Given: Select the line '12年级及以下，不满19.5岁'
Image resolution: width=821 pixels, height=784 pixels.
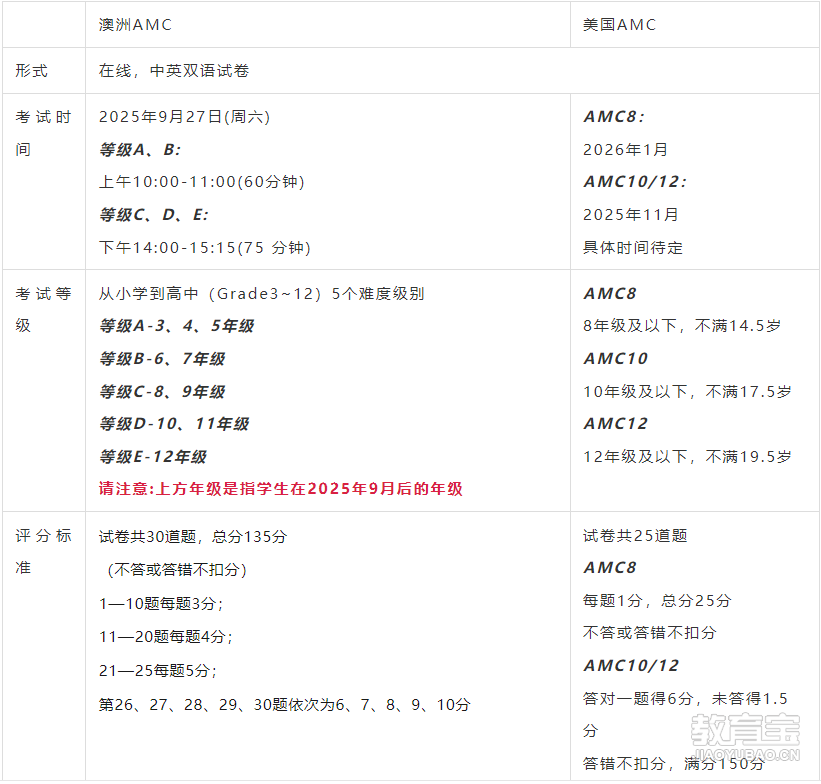Looking at the screenshot, I should pyautogui.click(x=687, y=457).
